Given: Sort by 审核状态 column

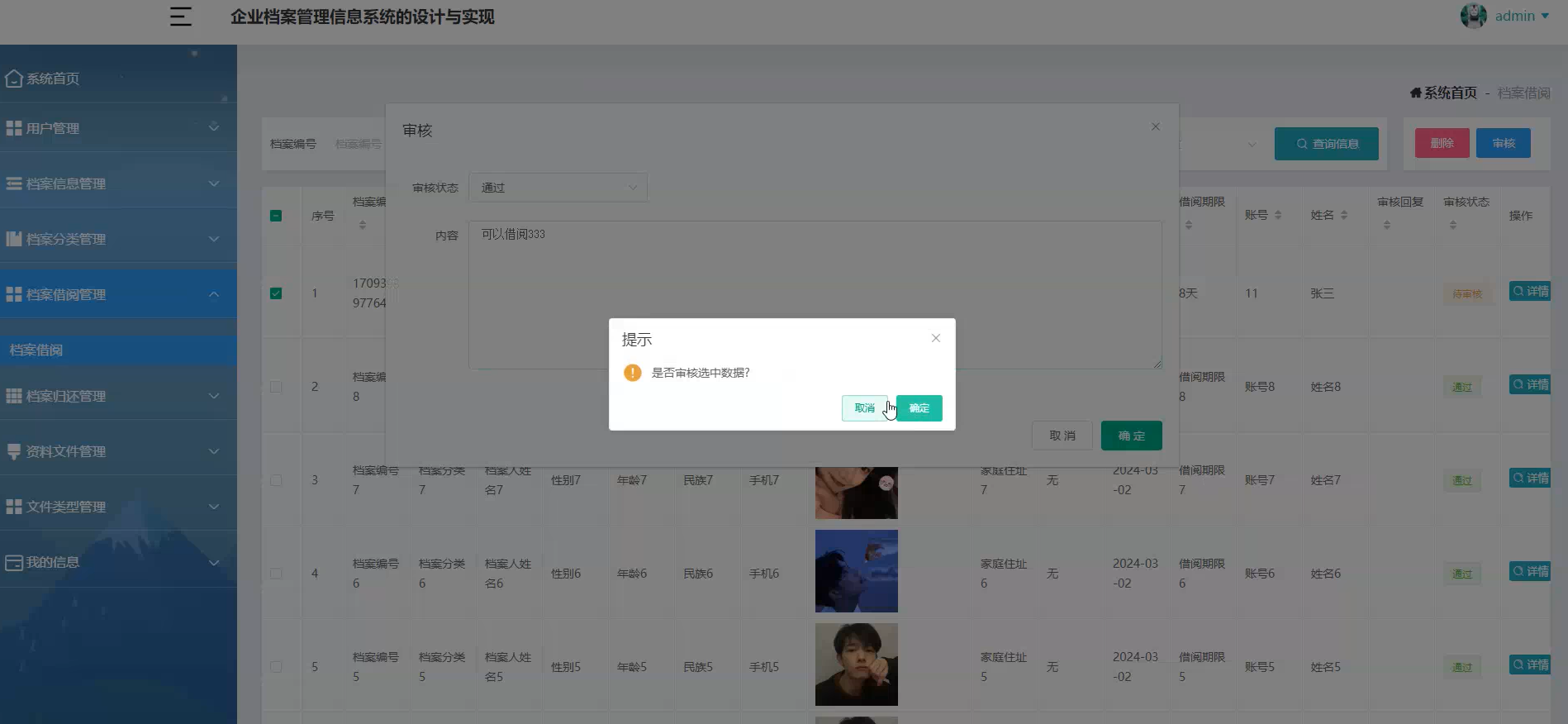Looking at the screenshot, I should 1453,225.
